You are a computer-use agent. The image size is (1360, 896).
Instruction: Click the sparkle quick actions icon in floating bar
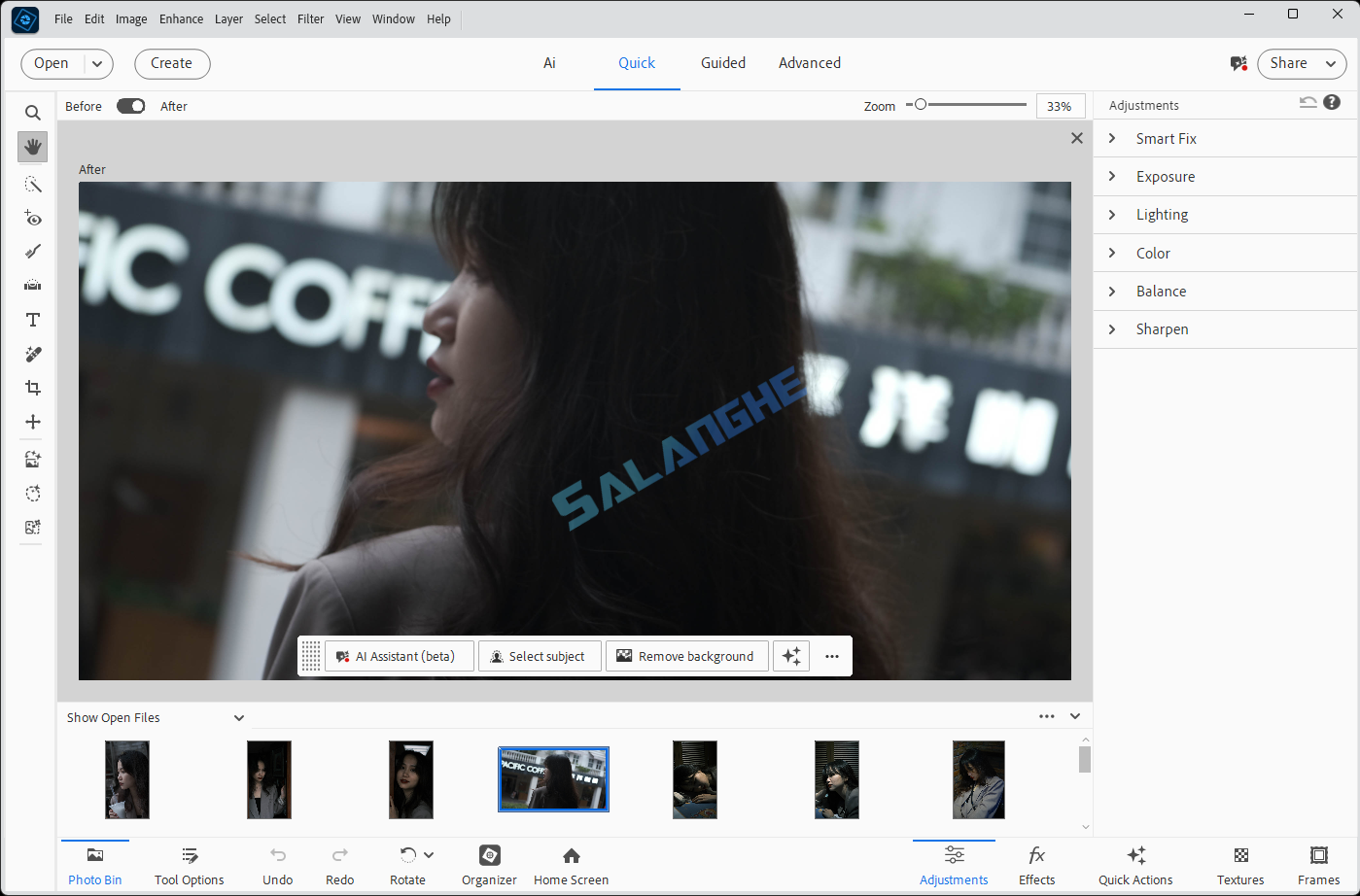point(791,656)
